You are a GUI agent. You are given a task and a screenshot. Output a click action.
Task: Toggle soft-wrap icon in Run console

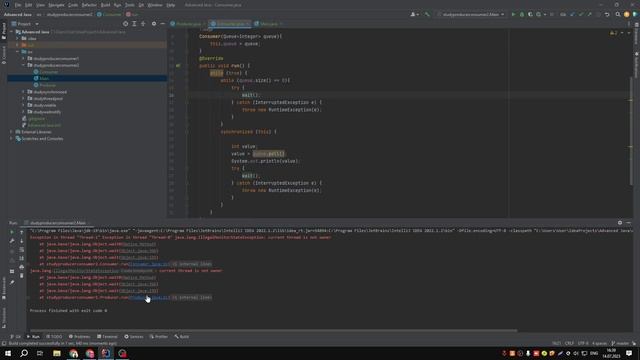pos(22,249)
